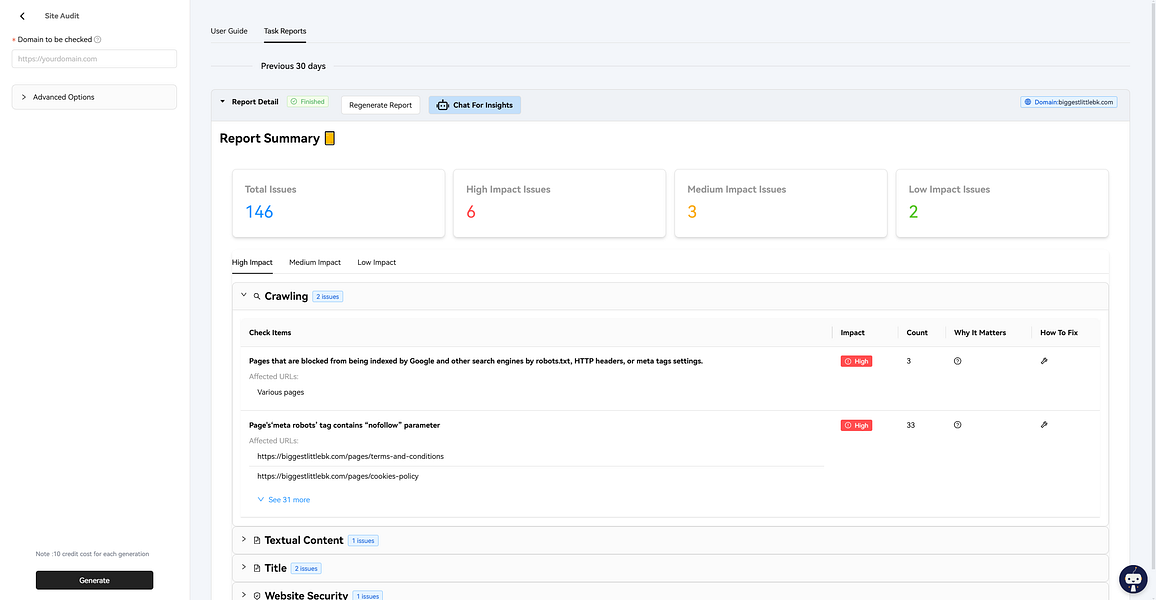Screen dimensions: 1156x600
Task: Click the robot icon in Chat For Insights
Action: pyautogui.click(x=442, y=105)
